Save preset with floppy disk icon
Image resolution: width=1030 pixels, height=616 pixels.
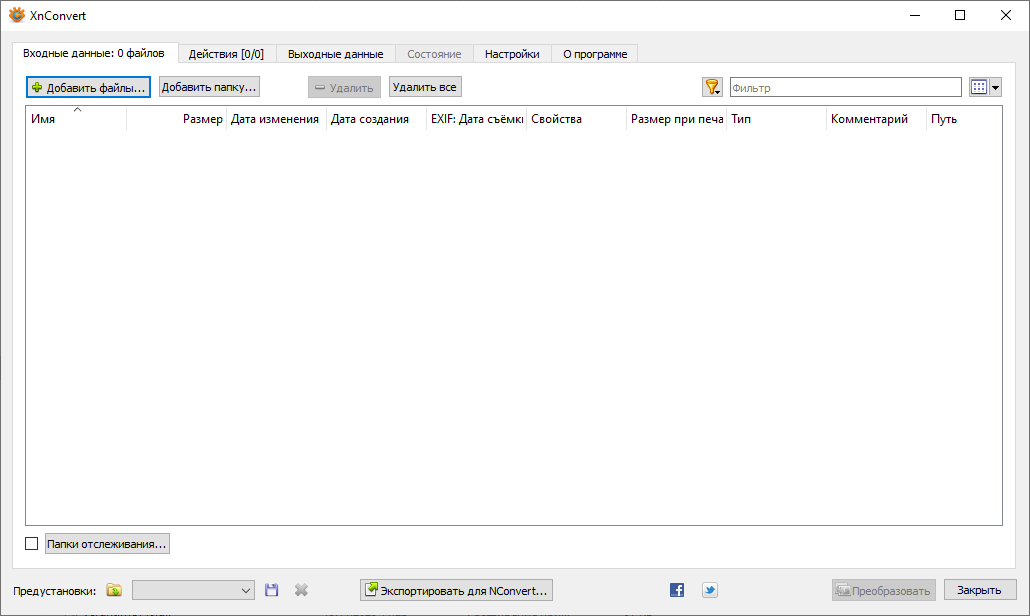[271, 590]
